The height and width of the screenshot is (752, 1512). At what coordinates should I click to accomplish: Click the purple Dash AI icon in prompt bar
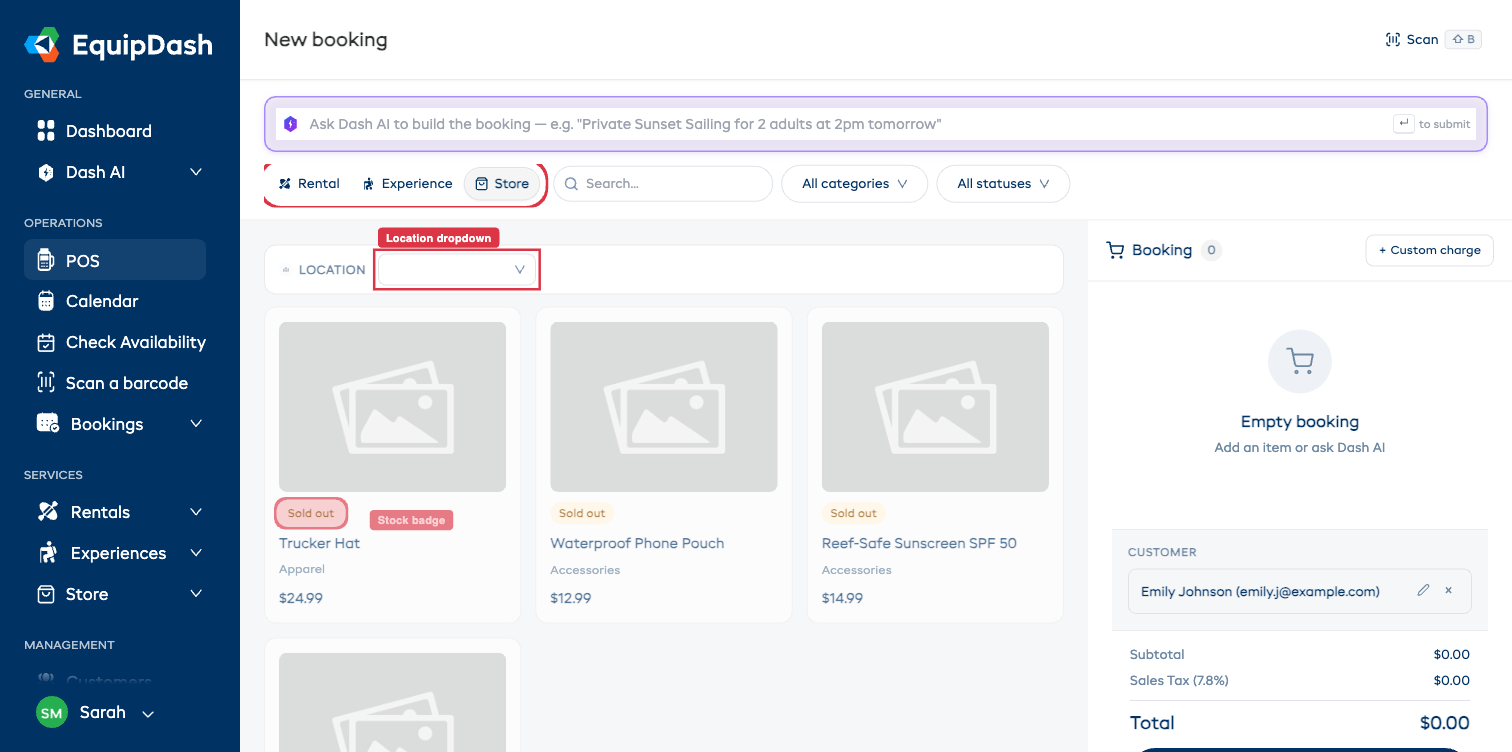point(290,124)
